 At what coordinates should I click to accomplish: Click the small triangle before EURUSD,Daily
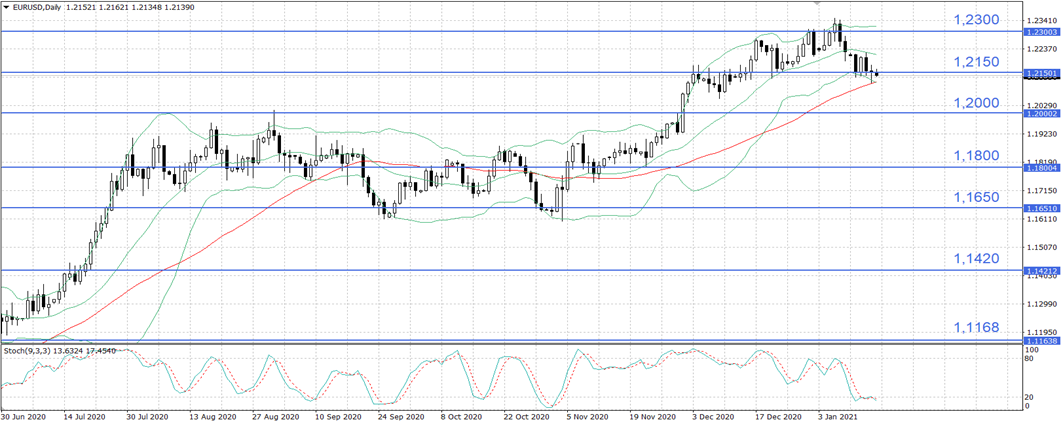click(x=5, y=5)
